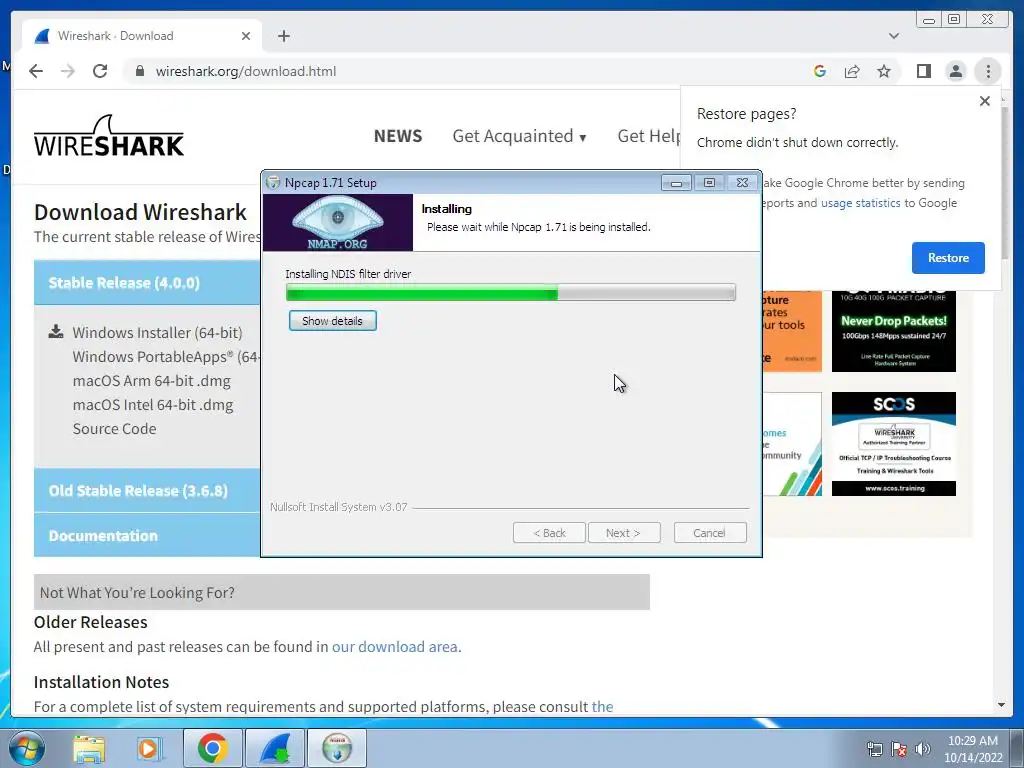
Task: Reload the Wireshark download page
Action: [x=100, y=71]
